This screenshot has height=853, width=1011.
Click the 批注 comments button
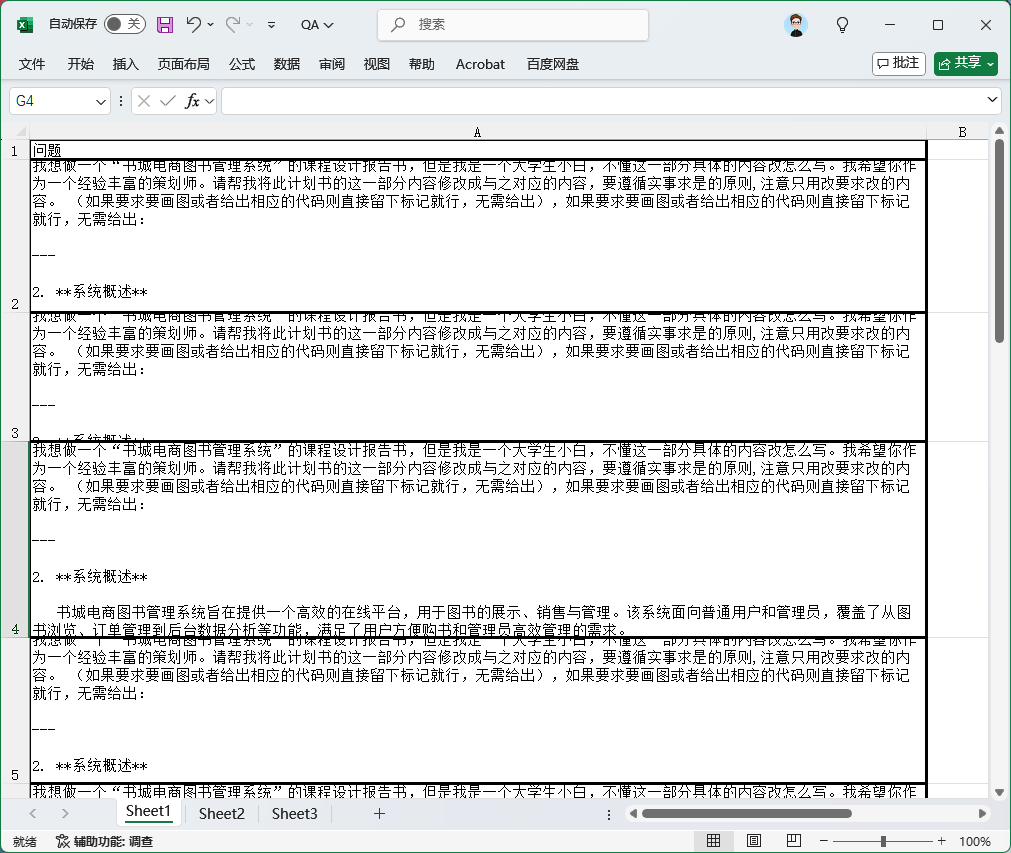coord(899,63)
